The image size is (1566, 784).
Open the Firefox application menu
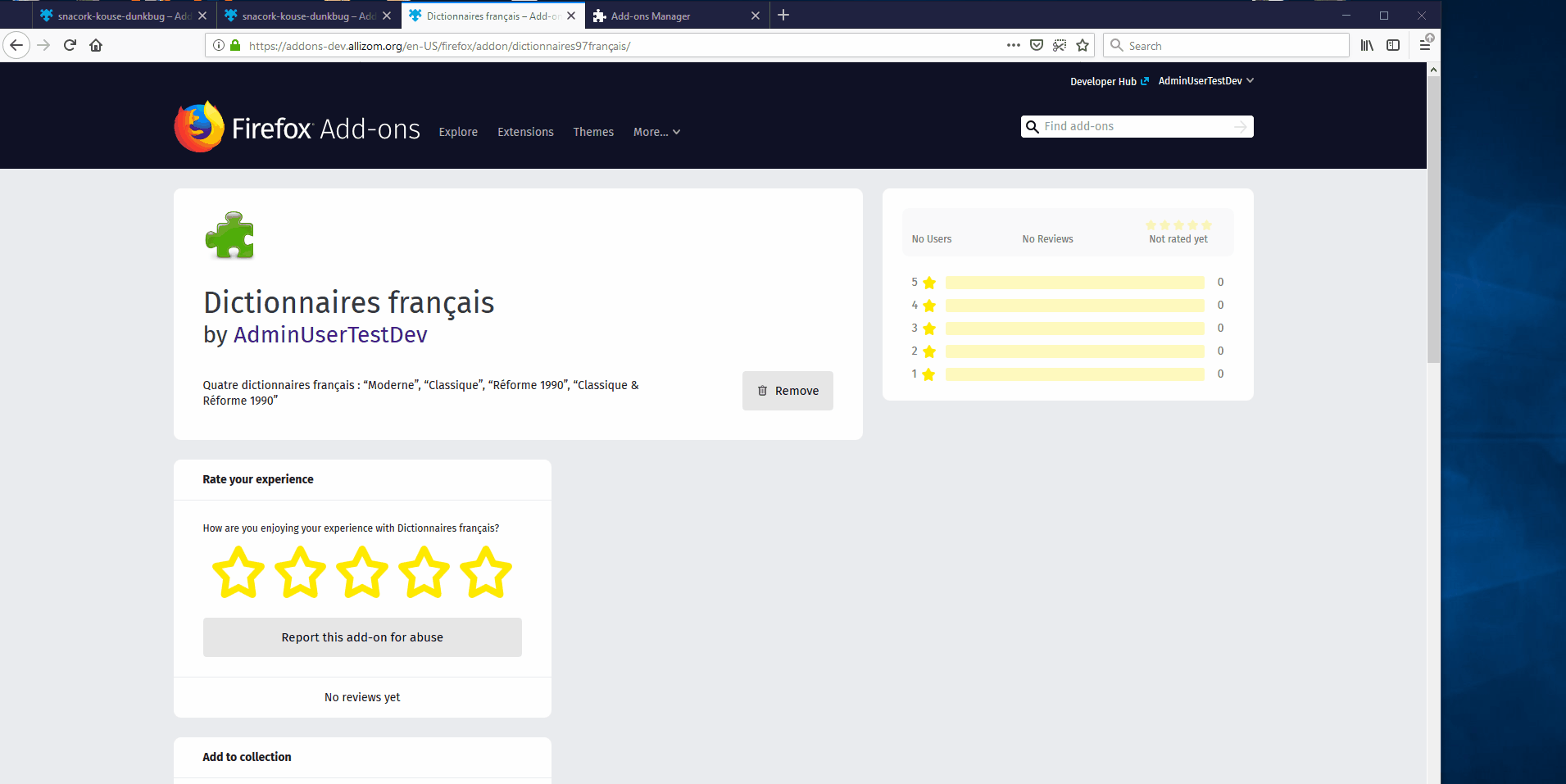click(x=1425, y=45)
